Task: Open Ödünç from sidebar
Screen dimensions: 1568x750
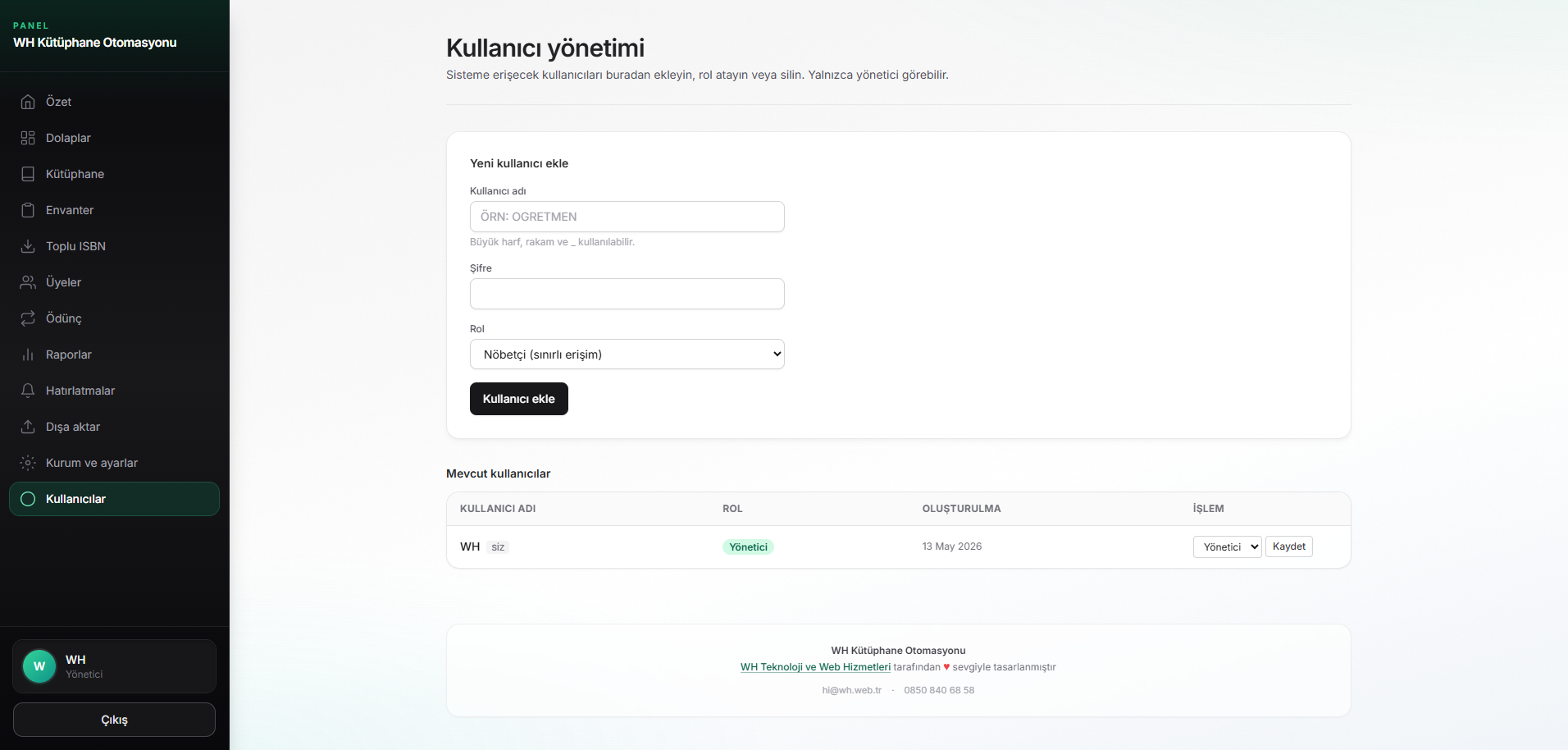Action: (x=114, y=318)
